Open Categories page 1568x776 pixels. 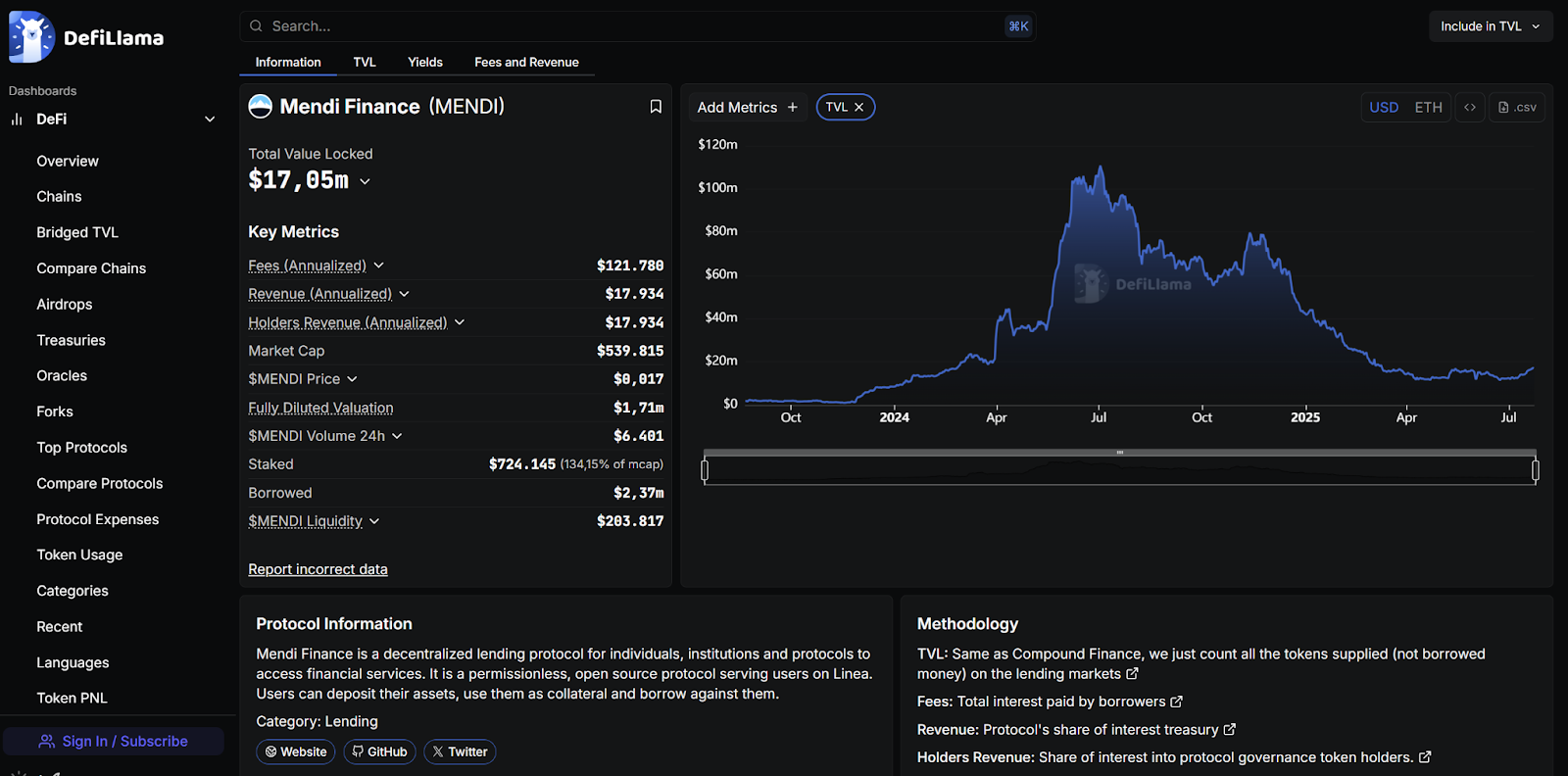[x=73, y=591]
